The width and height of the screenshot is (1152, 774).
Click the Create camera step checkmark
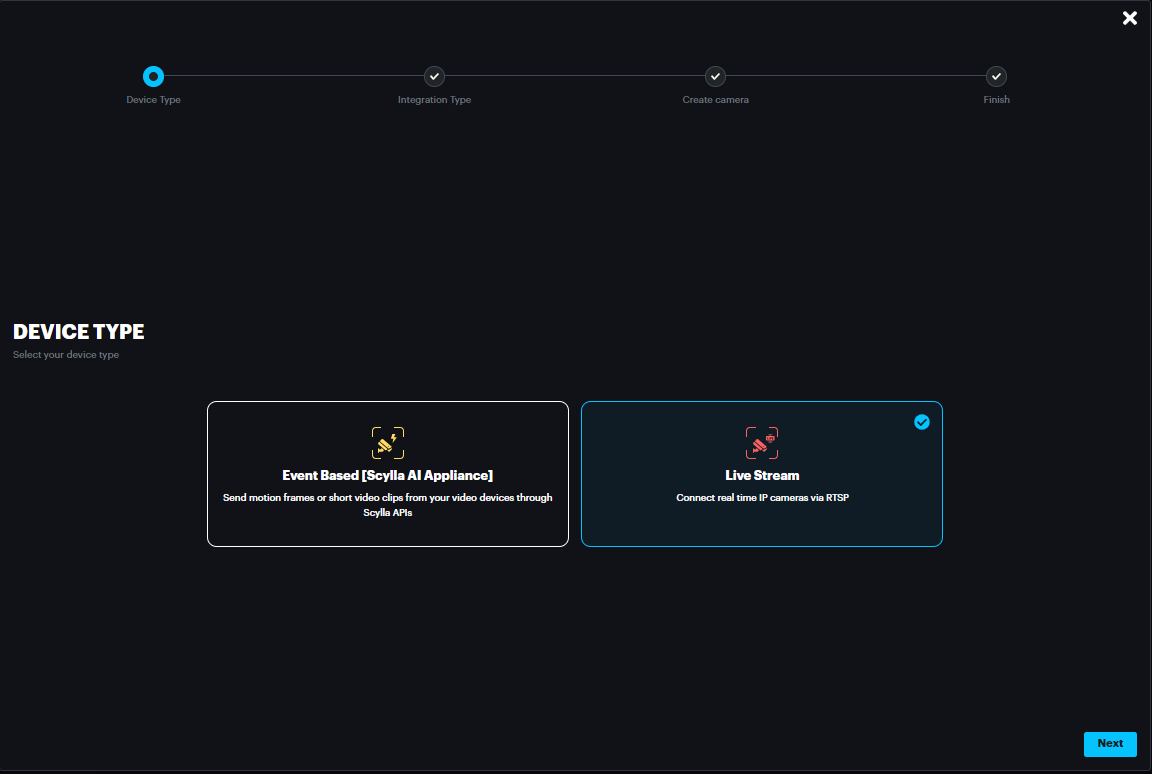[715, 76]
